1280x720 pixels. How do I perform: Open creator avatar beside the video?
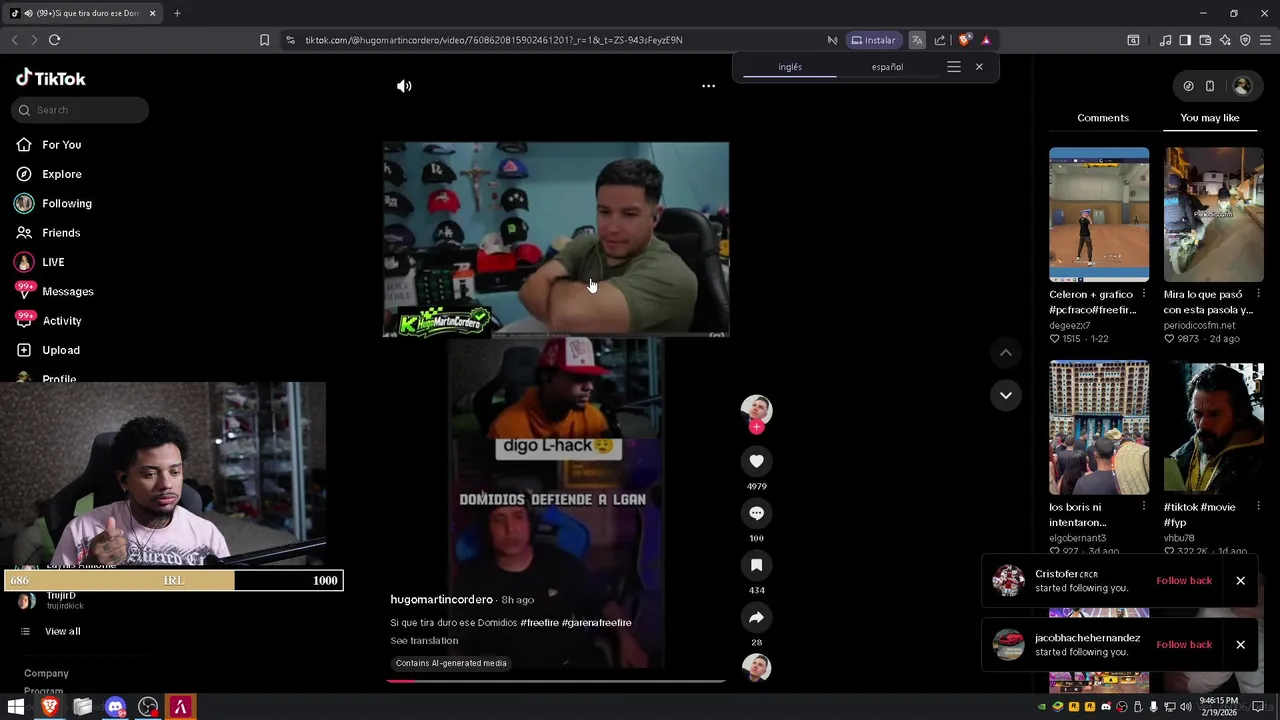[x=756, y=409]
